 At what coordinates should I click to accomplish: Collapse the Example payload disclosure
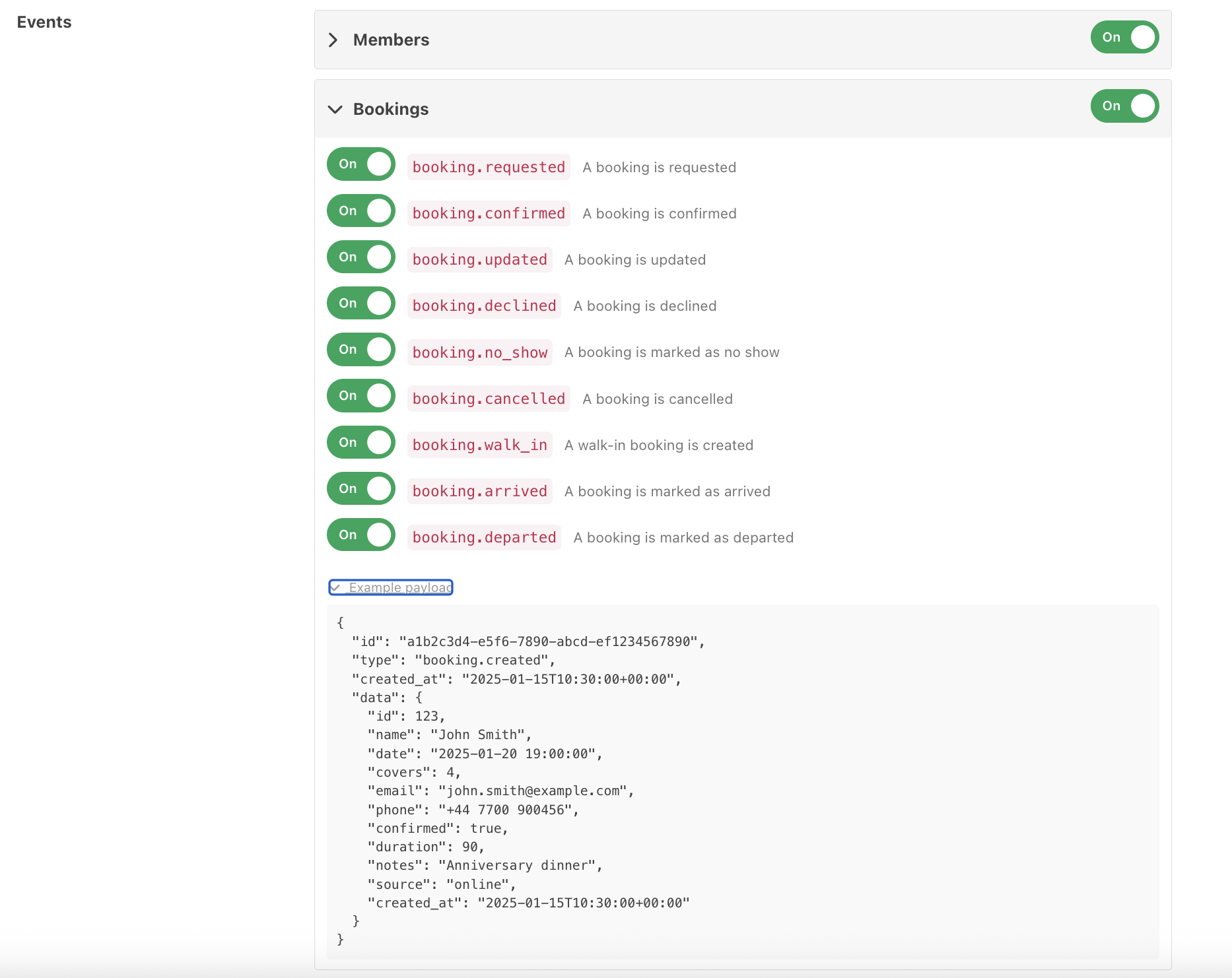pyautogui.click(x=391, y=587)
